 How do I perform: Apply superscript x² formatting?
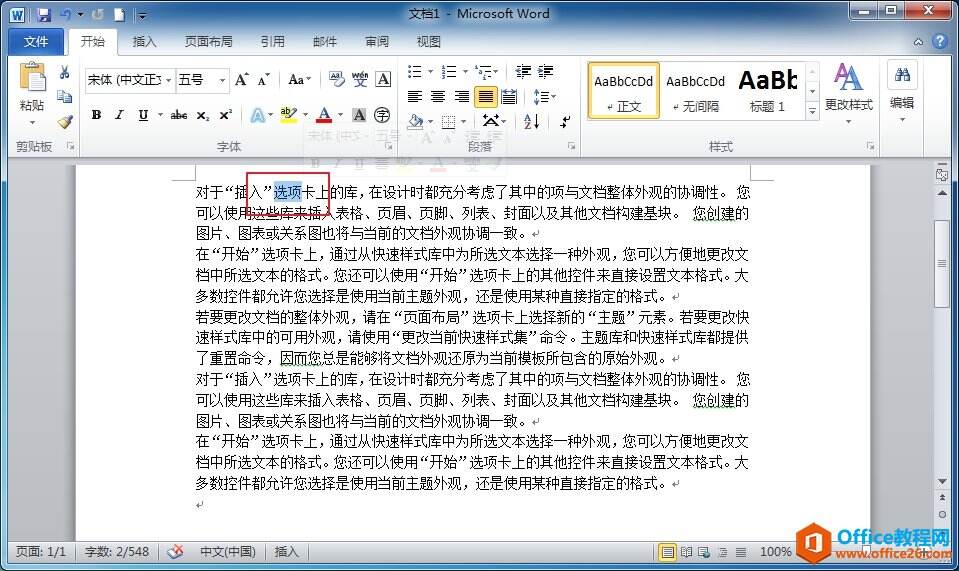click(226, 115)
